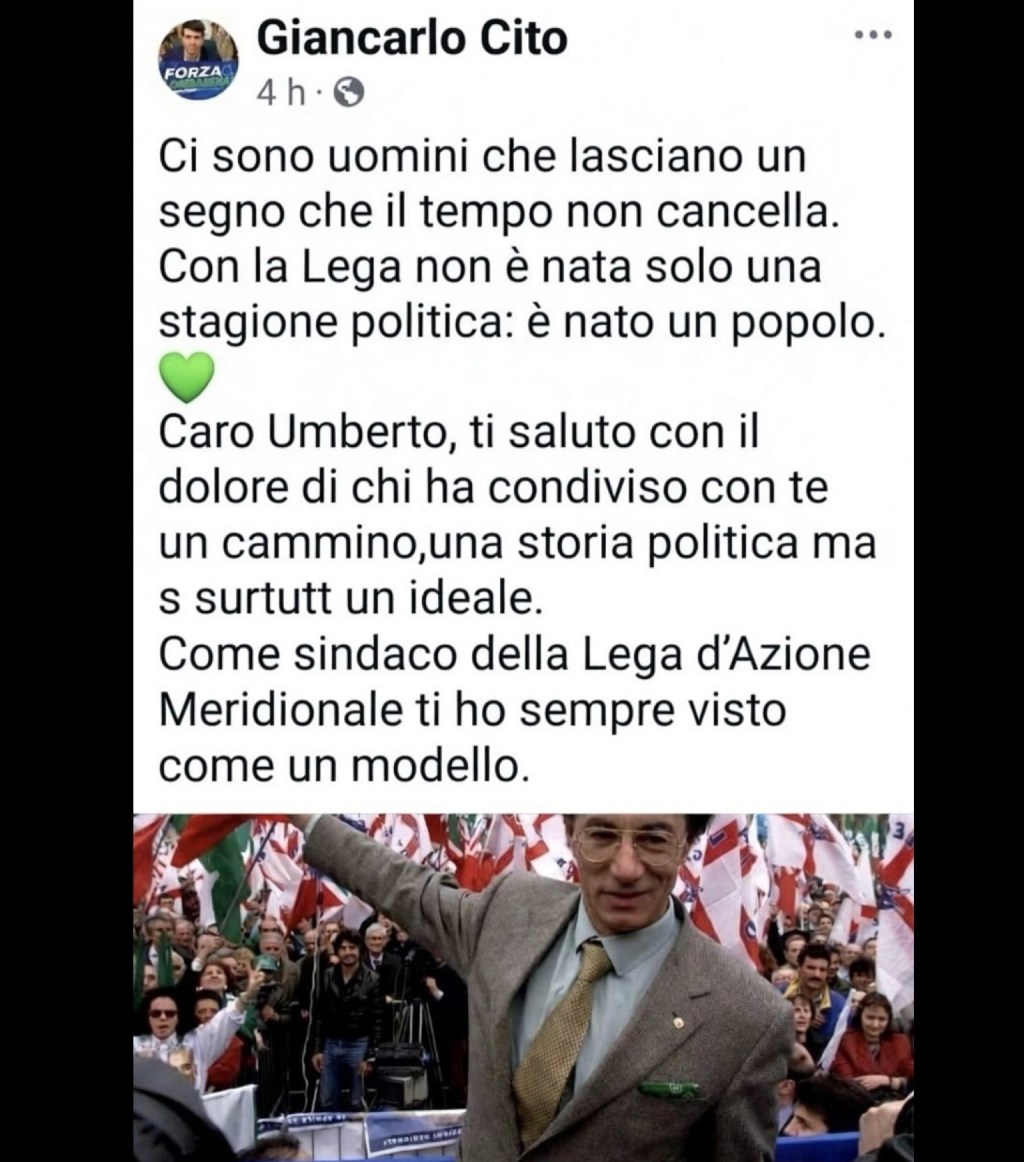The width and height of the screenshot is (1024, 1162).
Task: Open the attached rally photo
Action: [523, 987]
